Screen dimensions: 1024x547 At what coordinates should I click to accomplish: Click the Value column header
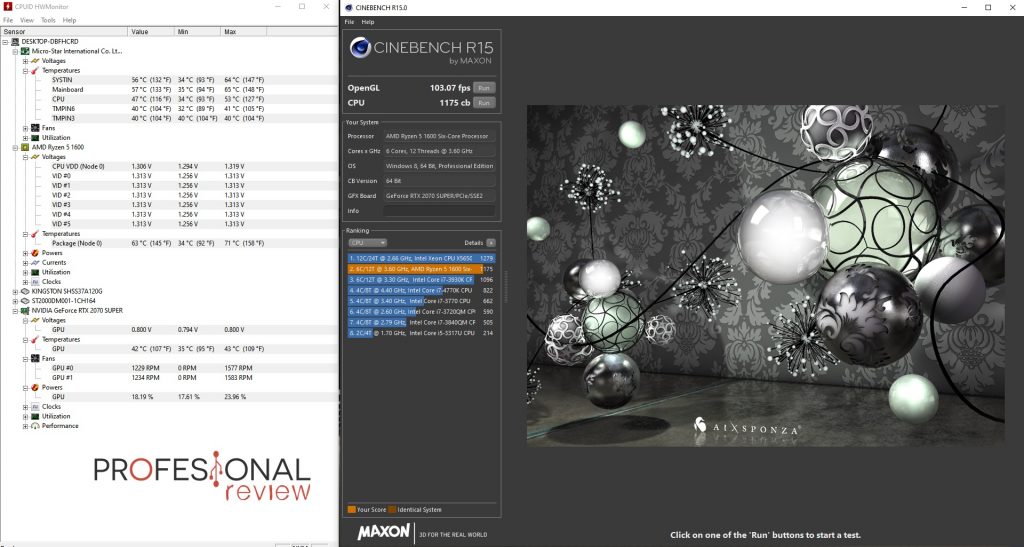point(152,31)
